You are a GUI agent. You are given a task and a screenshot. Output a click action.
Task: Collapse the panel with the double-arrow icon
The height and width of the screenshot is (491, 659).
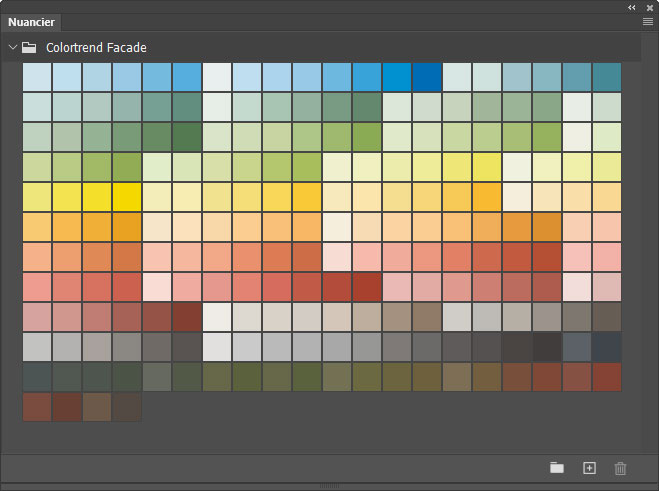pos(632,8)
